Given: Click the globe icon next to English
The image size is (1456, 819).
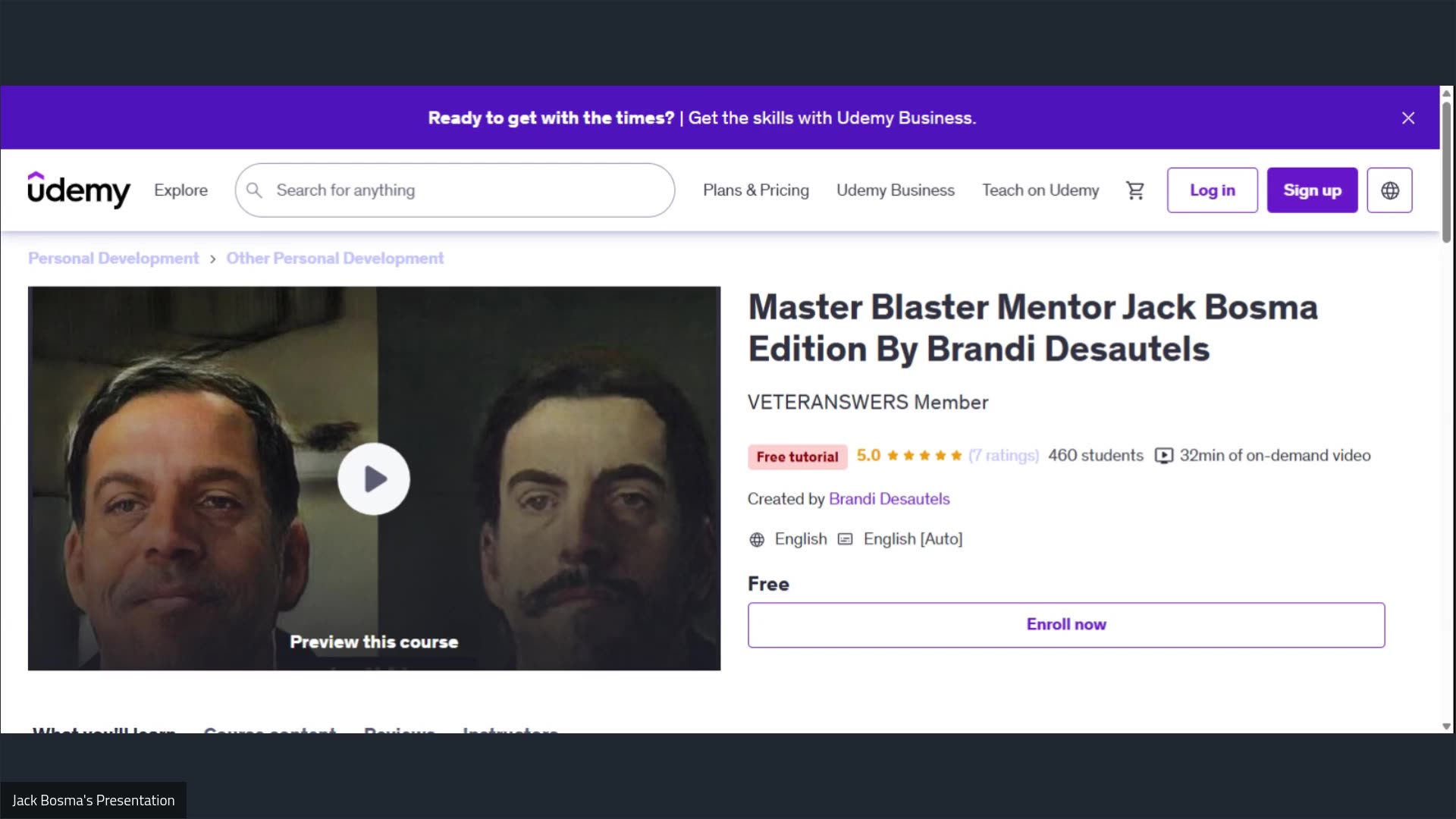Looking at the screenshot, I should pos(756,539).
